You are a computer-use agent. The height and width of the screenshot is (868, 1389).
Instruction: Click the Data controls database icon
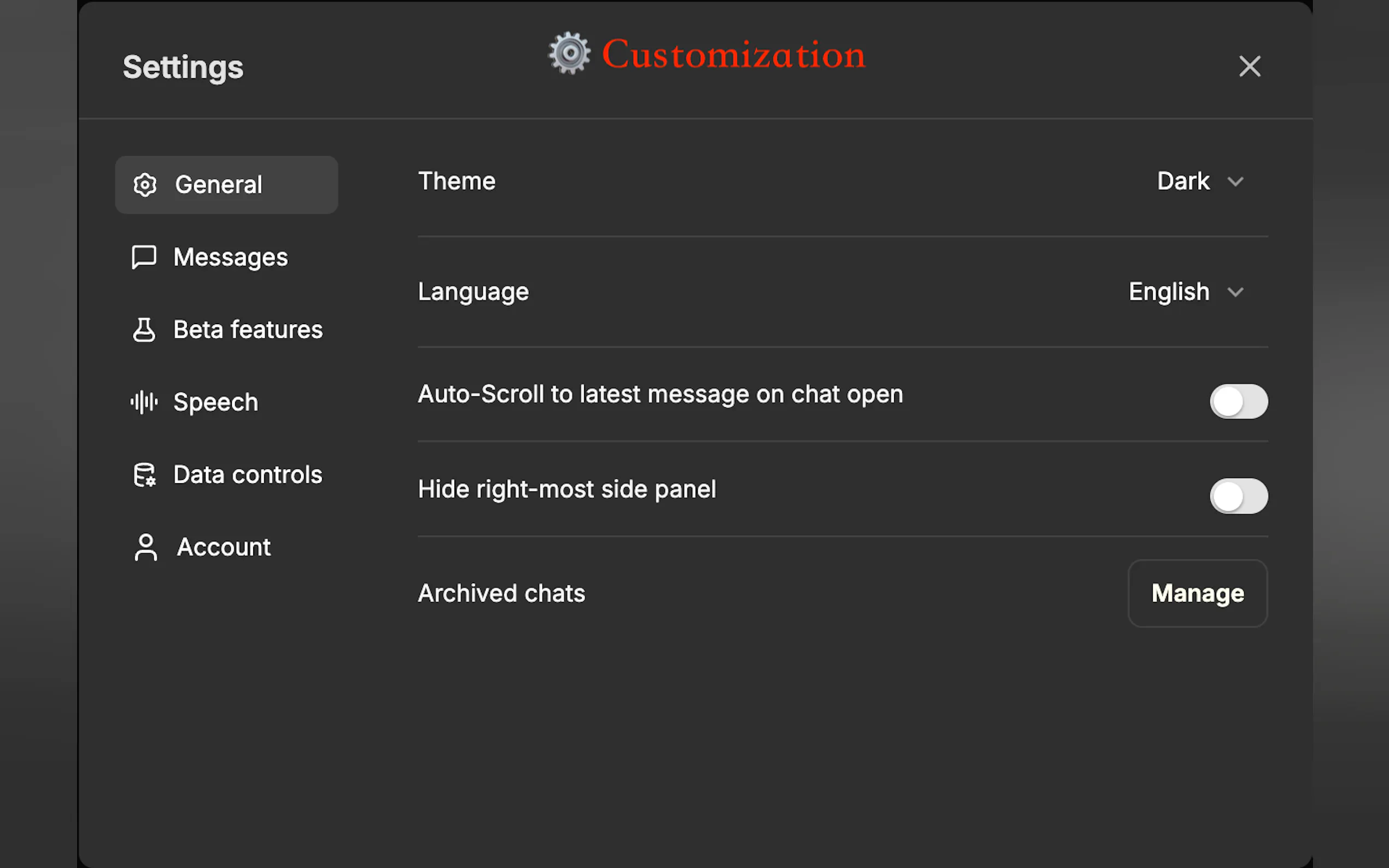point(144,475)
